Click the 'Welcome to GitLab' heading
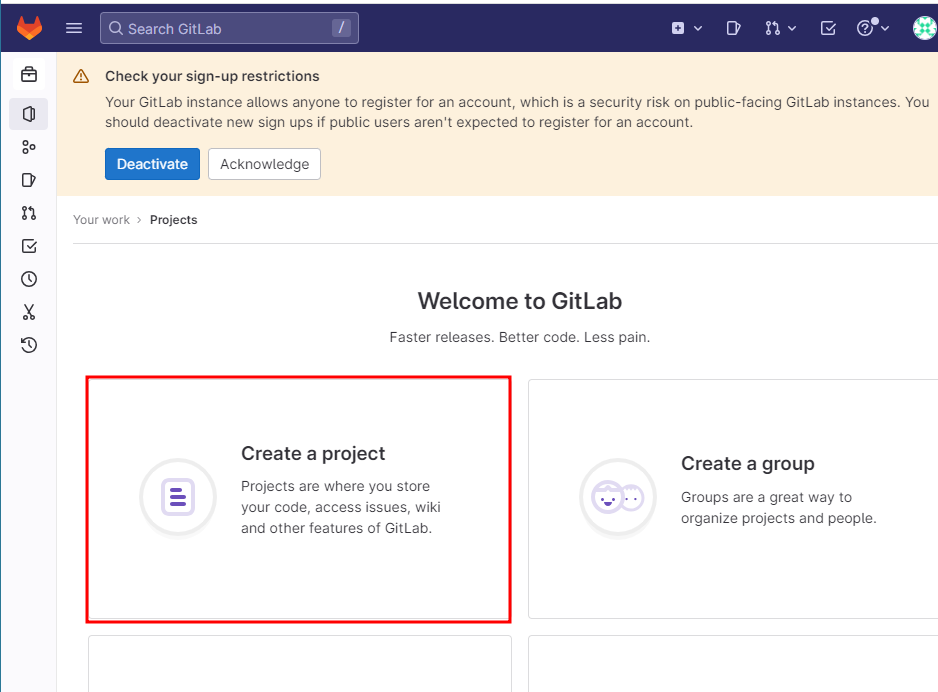Image resolution: width=938 pixels, height=692 pixels. [x=520, y=301]
